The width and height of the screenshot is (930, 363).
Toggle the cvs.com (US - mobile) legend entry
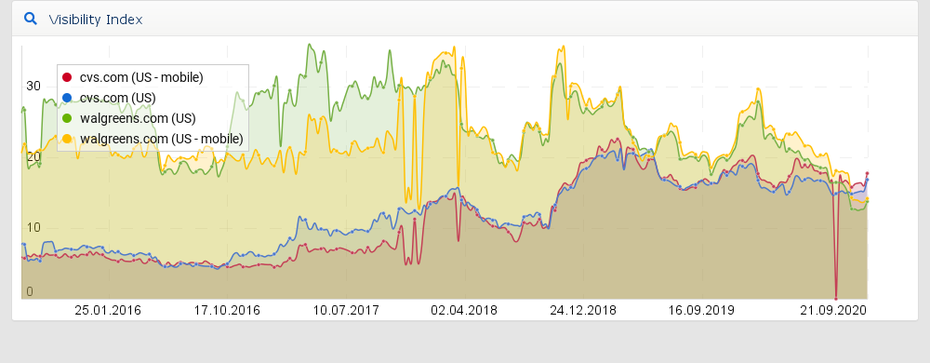[x=133, y=77]
